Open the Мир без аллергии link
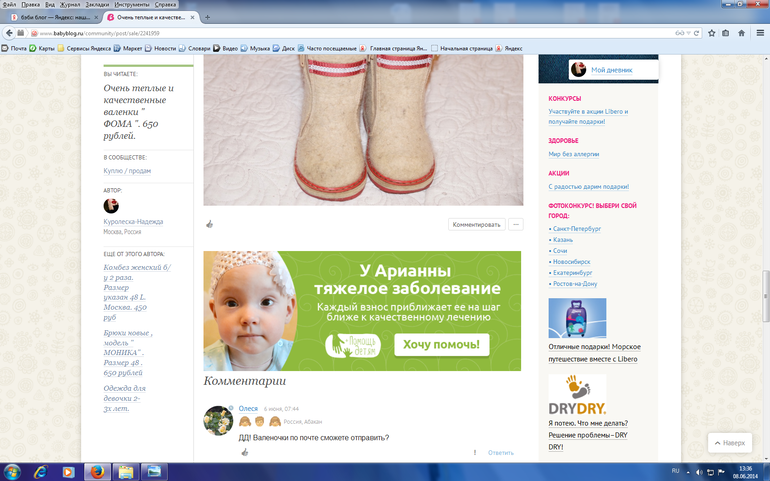 point(574,154)
